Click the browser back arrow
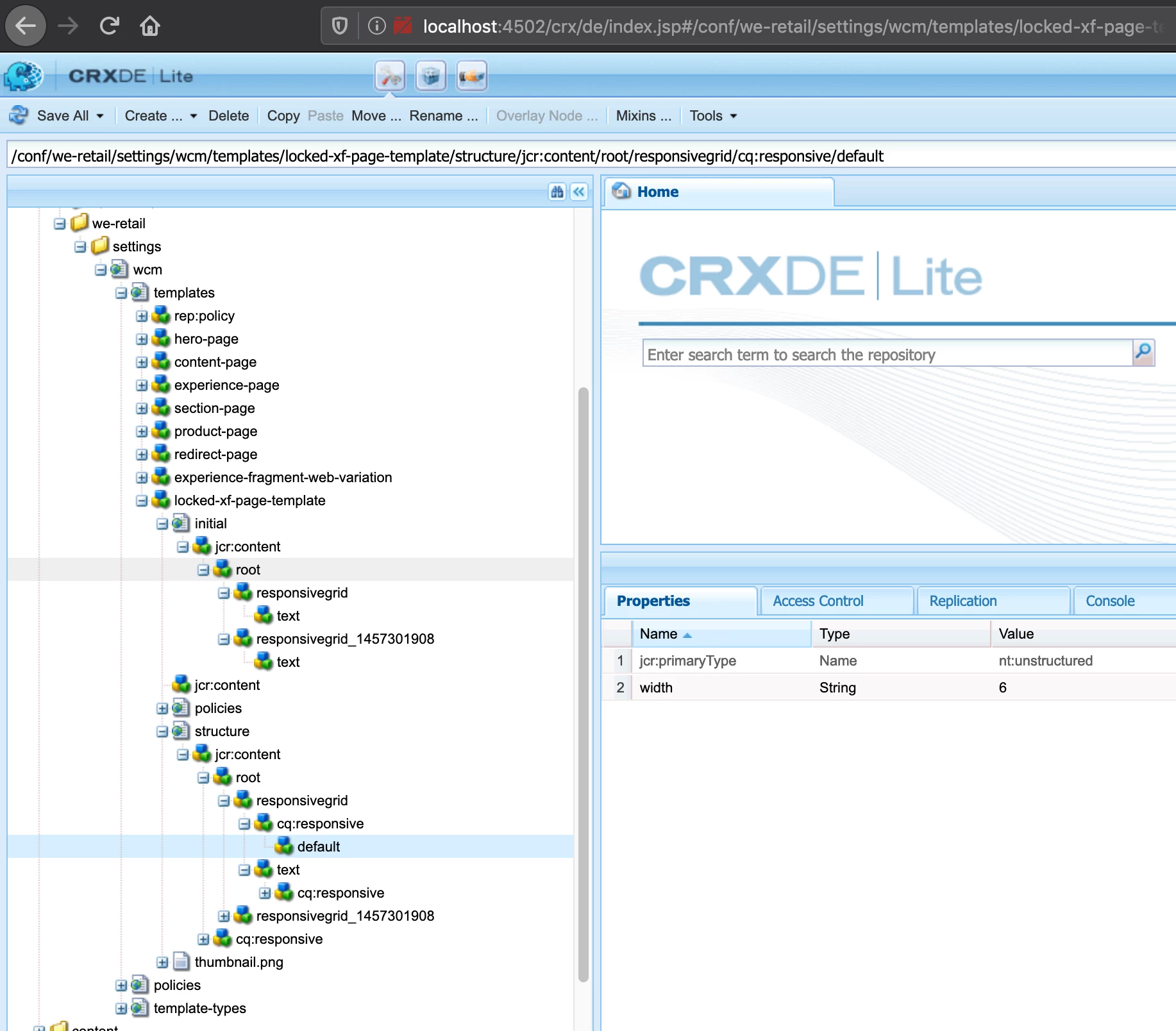This screenshot has width=1176, height=1031. (x=26, y=26)
